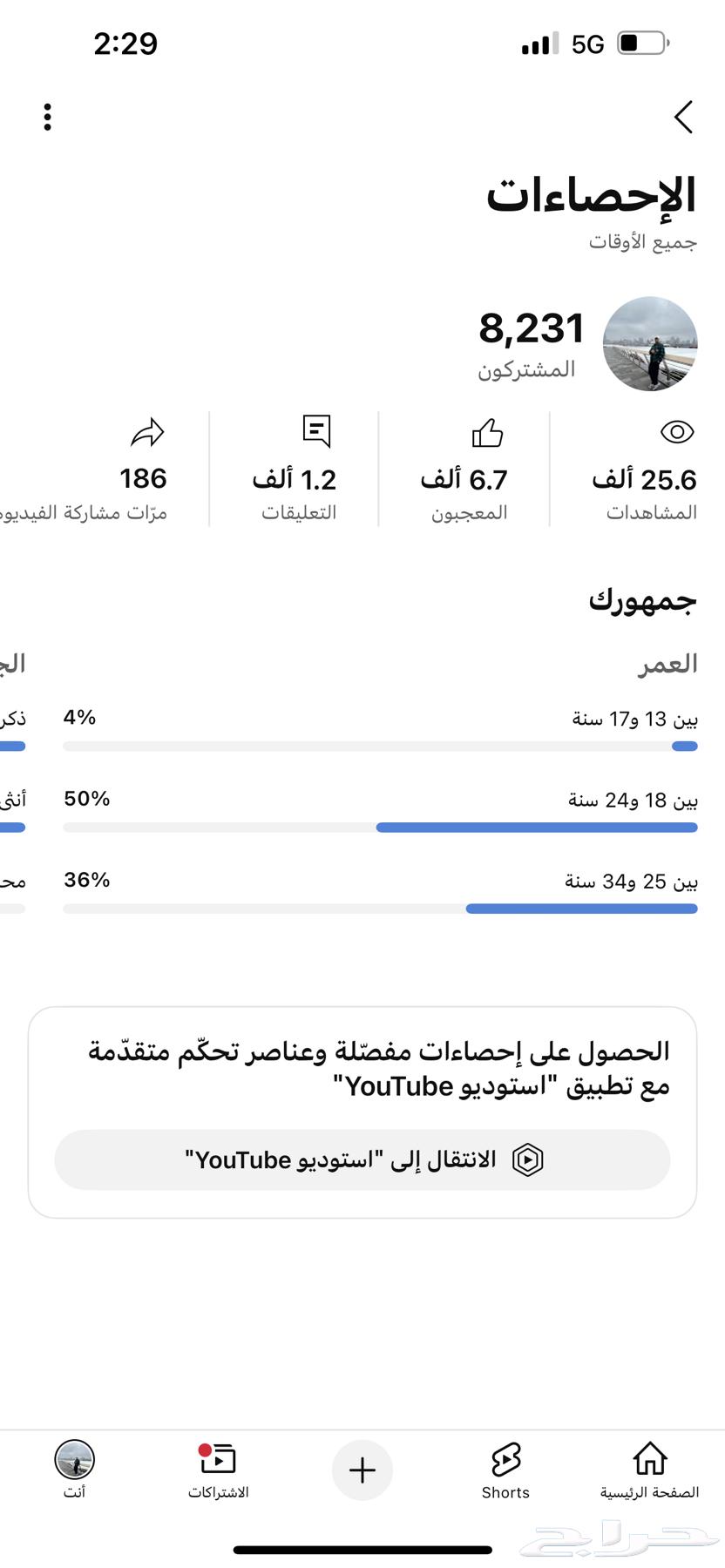Open the Home tab in bottom navigation

point(649,1470)
